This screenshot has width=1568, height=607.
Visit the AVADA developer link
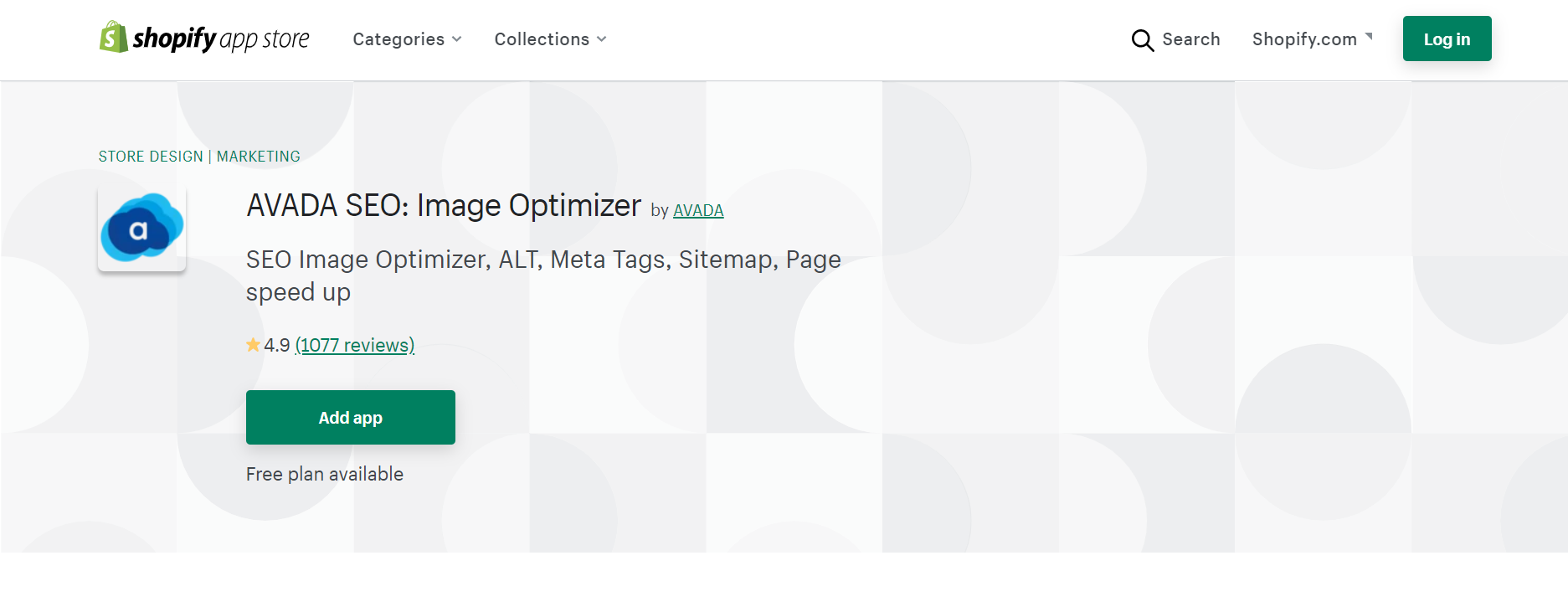[698, 210]
